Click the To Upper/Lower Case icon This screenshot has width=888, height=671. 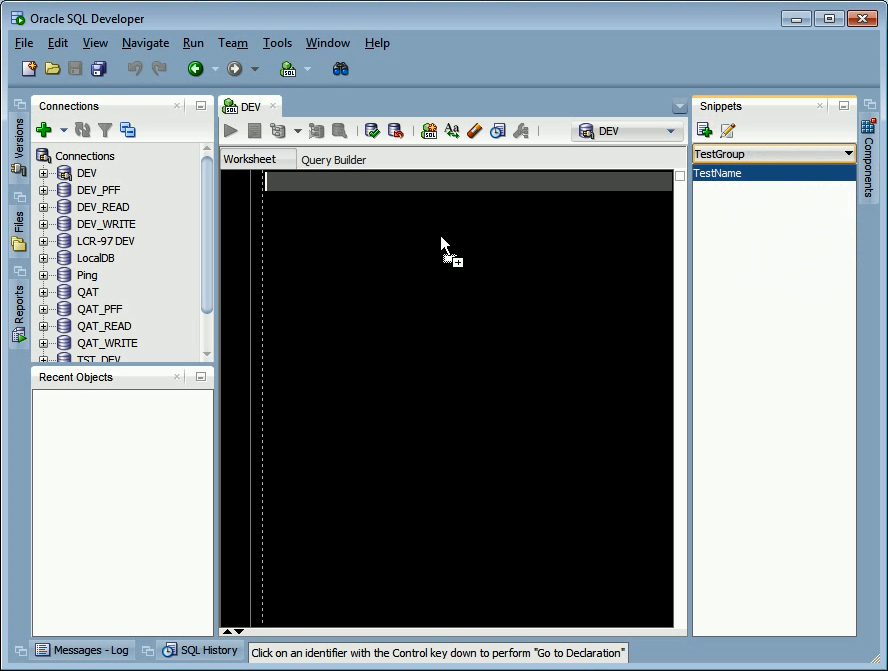coord(452,131)
